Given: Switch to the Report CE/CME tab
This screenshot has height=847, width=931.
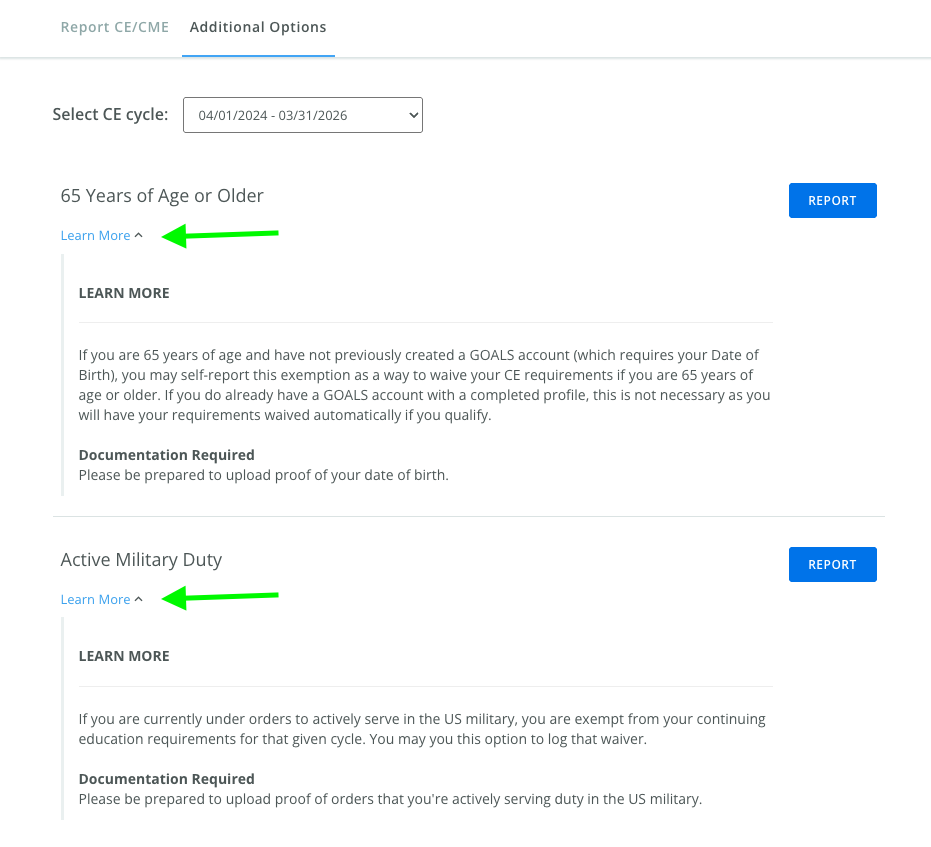Looking at the screenshot, I should tap(114, 27).
